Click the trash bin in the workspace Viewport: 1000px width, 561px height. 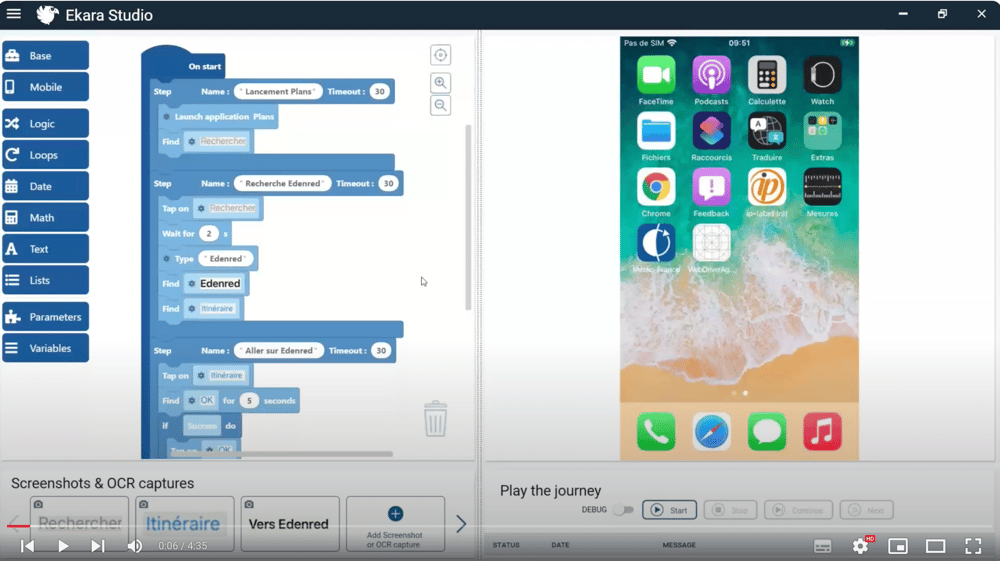(435, 419)
